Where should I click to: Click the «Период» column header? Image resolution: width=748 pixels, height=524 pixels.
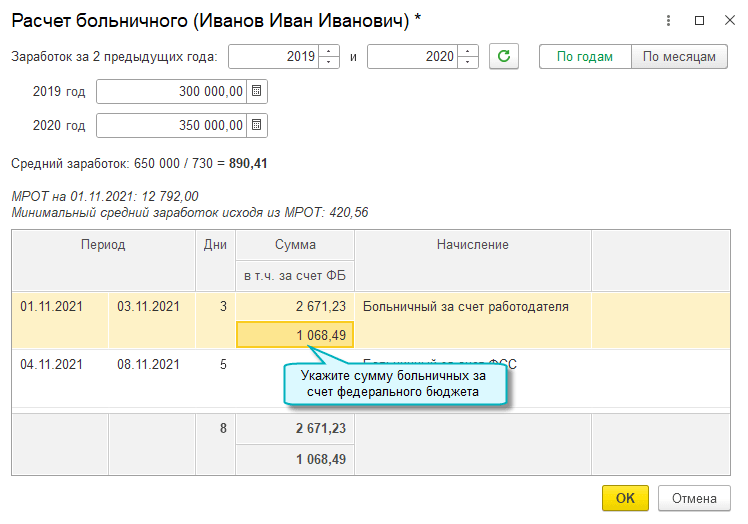pyautogui.click(x=103, y=245)
